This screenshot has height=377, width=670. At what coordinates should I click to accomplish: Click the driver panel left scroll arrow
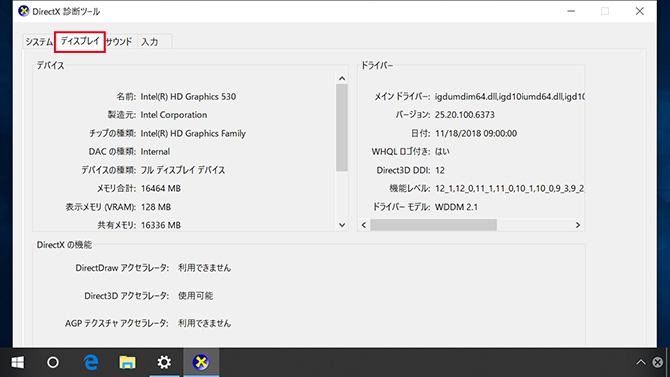point(364,225)
